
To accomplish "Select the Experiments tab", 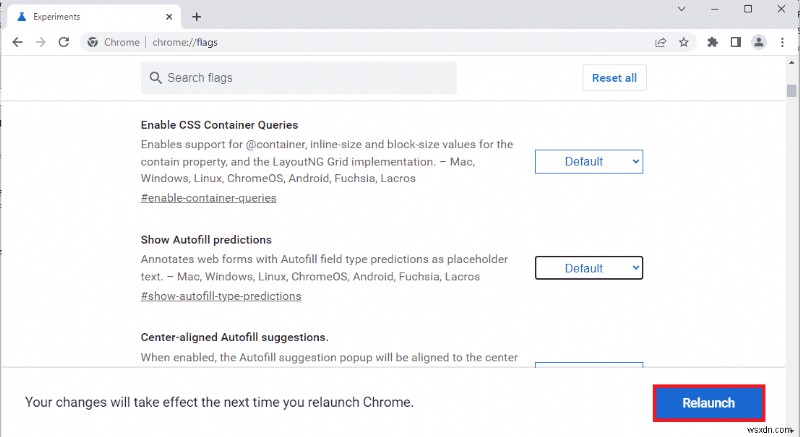I will pyautogui.click(x=90, y=17).
